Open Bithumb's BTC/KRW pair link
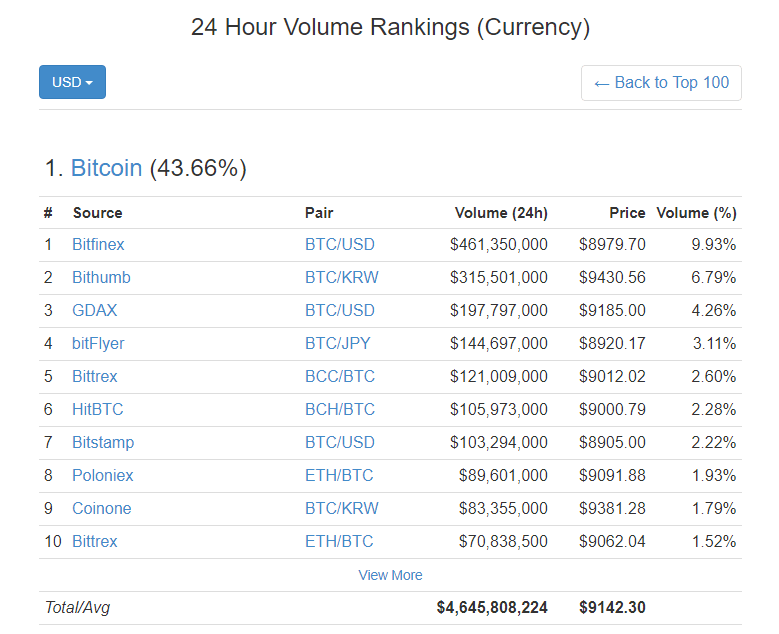The width and height of the screenshot is (779, 634). click(341, 277)
